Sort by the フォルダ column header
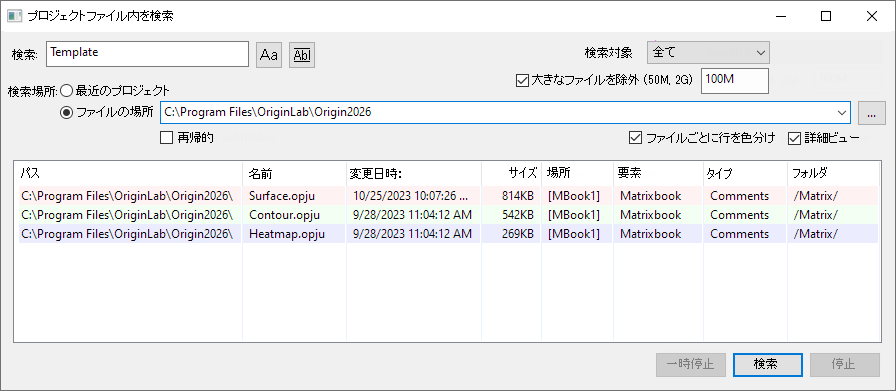 [833, 173]
